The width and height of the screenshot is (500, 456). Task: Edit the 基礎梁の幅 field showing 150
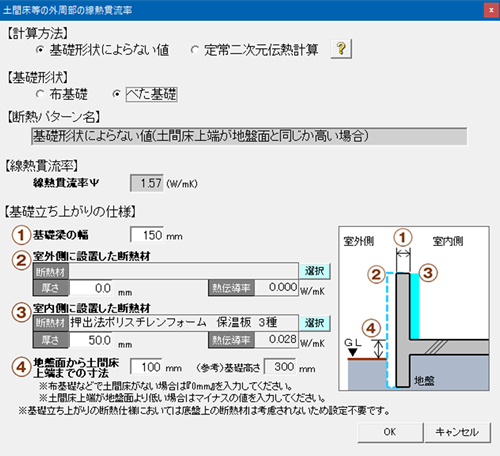click(x=147, y=235)
